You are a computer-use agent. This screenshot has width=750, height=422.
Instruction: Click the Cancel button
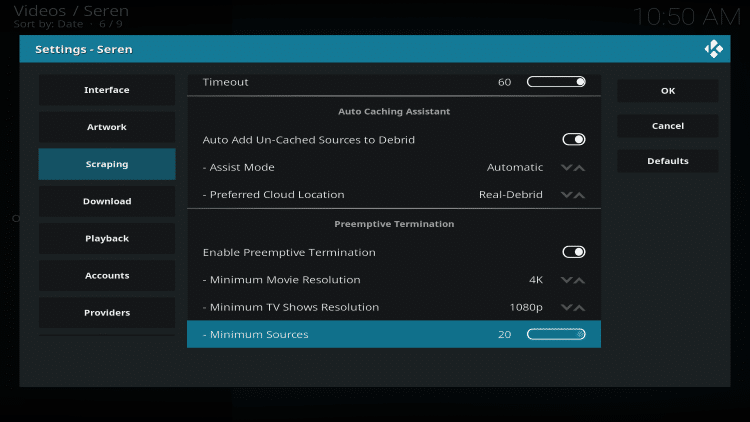click(668, 126)
